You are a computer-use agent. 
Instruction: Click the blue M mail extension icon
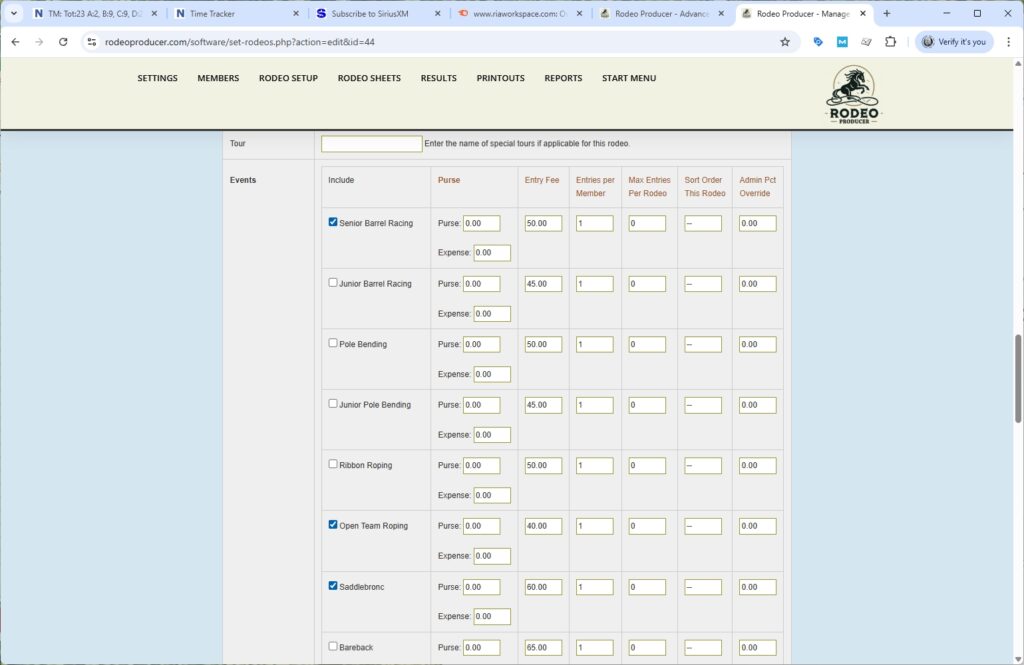[x=841, y=42]
